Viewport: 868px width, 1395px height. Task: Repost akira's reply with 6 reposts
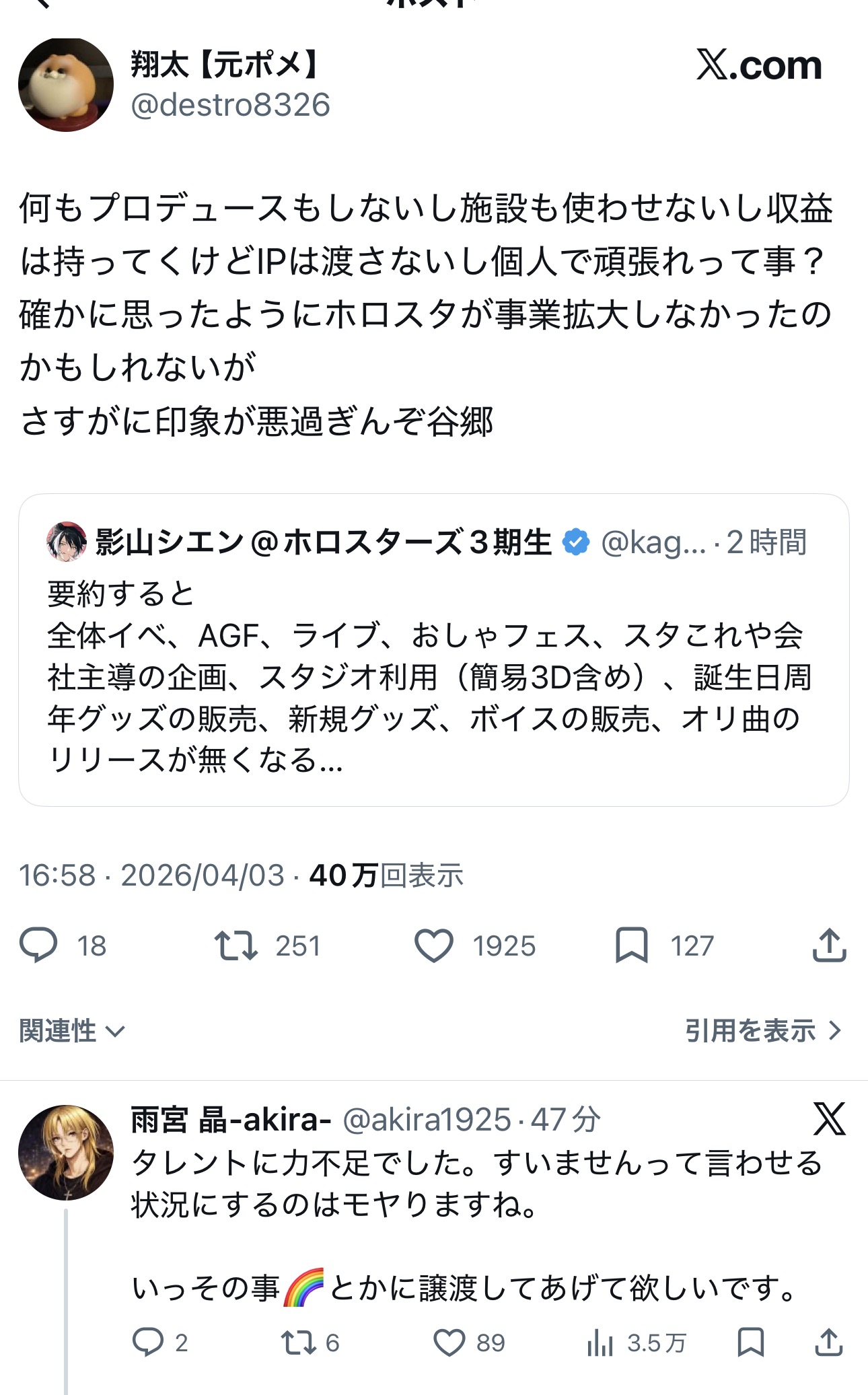[x=297, y=1343]
